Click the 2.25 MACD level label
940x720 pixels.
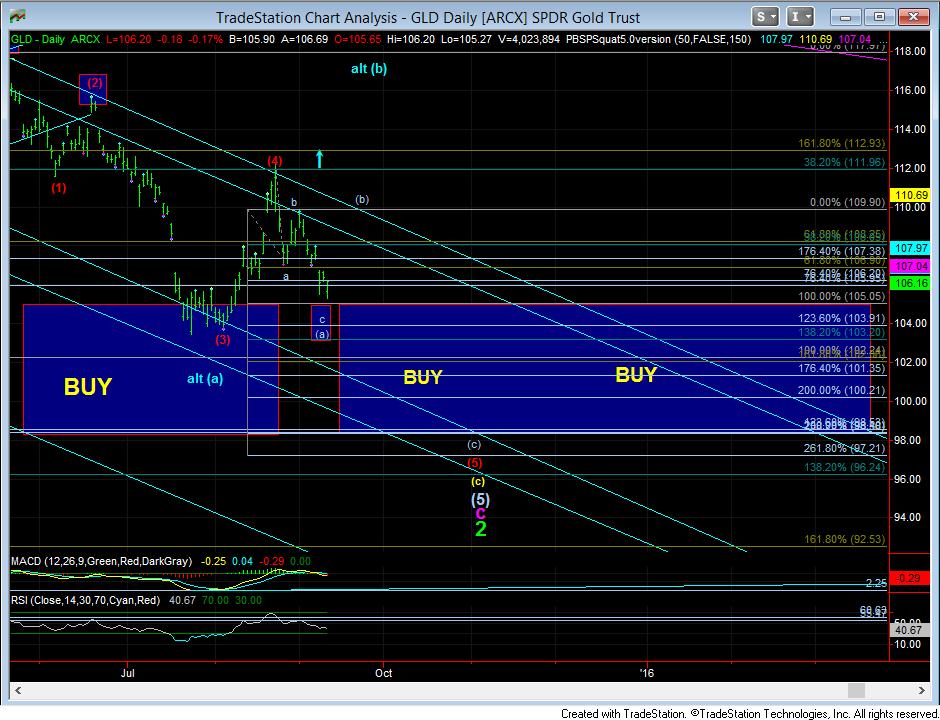[x=876, y=583]
